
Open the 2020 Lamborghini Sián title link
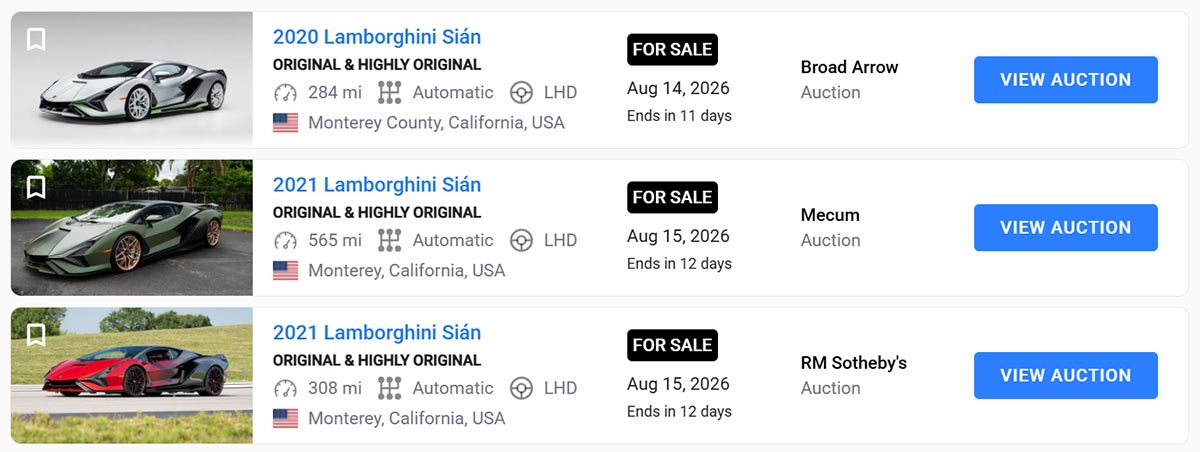377,37
